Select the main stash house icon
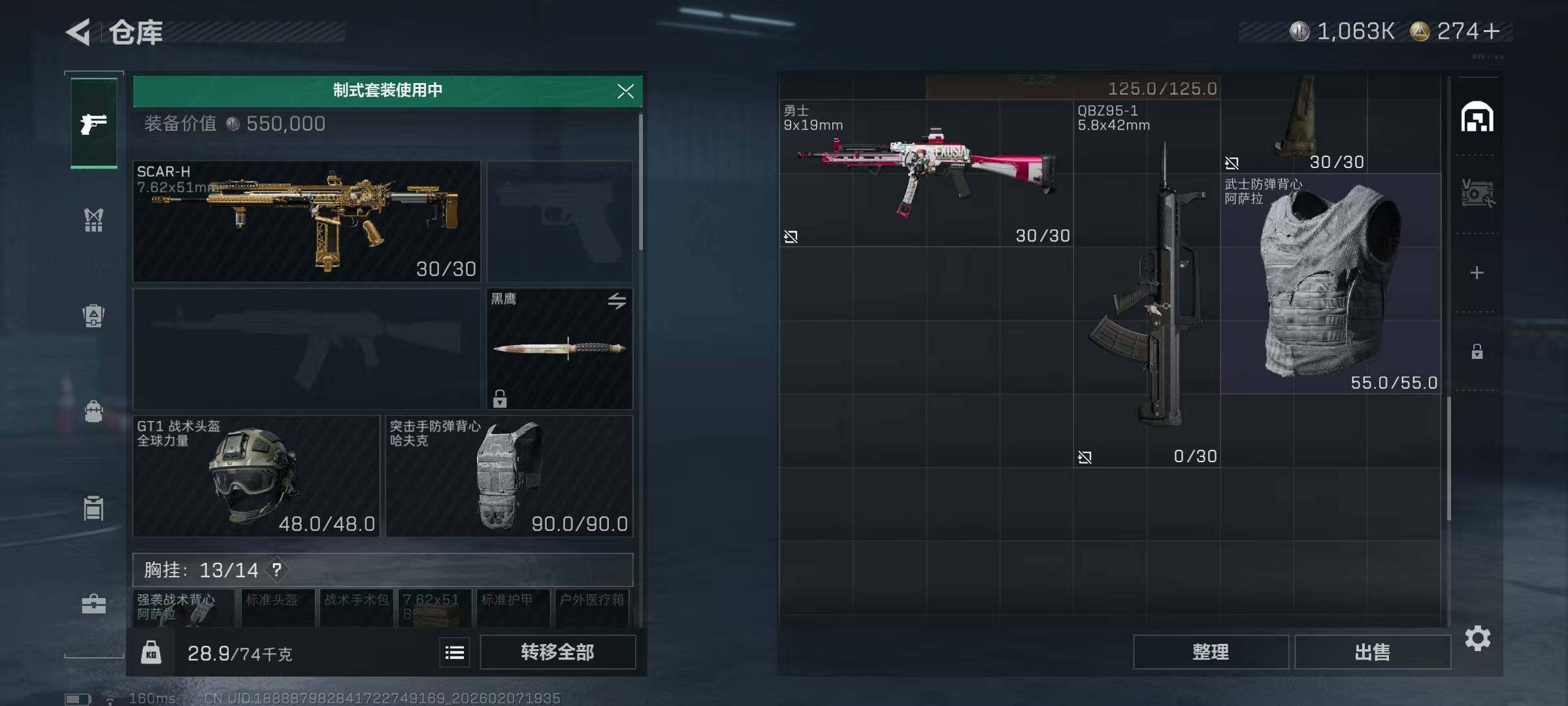The image size is (1568, 706). 1477,117
